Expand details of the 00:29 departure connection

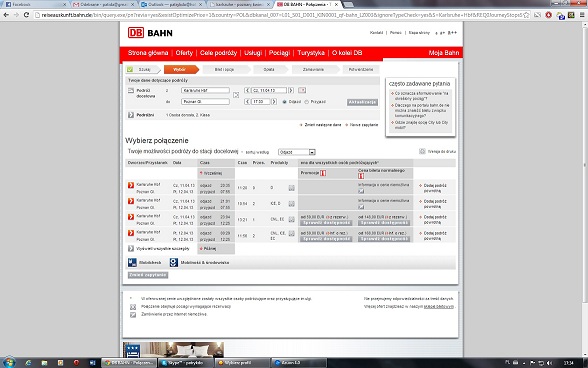[x=131, y=233]
